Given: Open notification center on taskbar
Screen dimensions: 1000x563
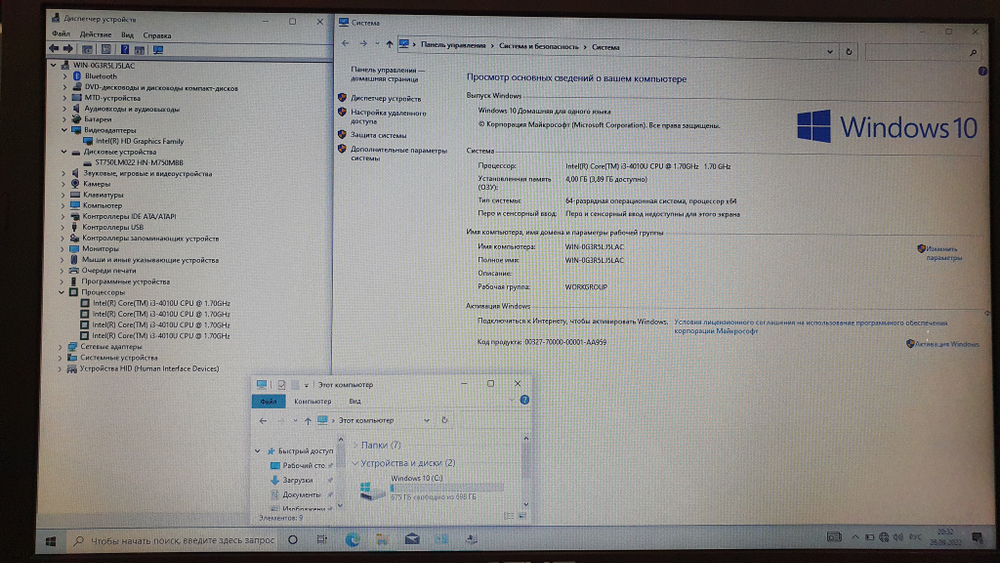Looking at the screenshot, I should [977, 537].
